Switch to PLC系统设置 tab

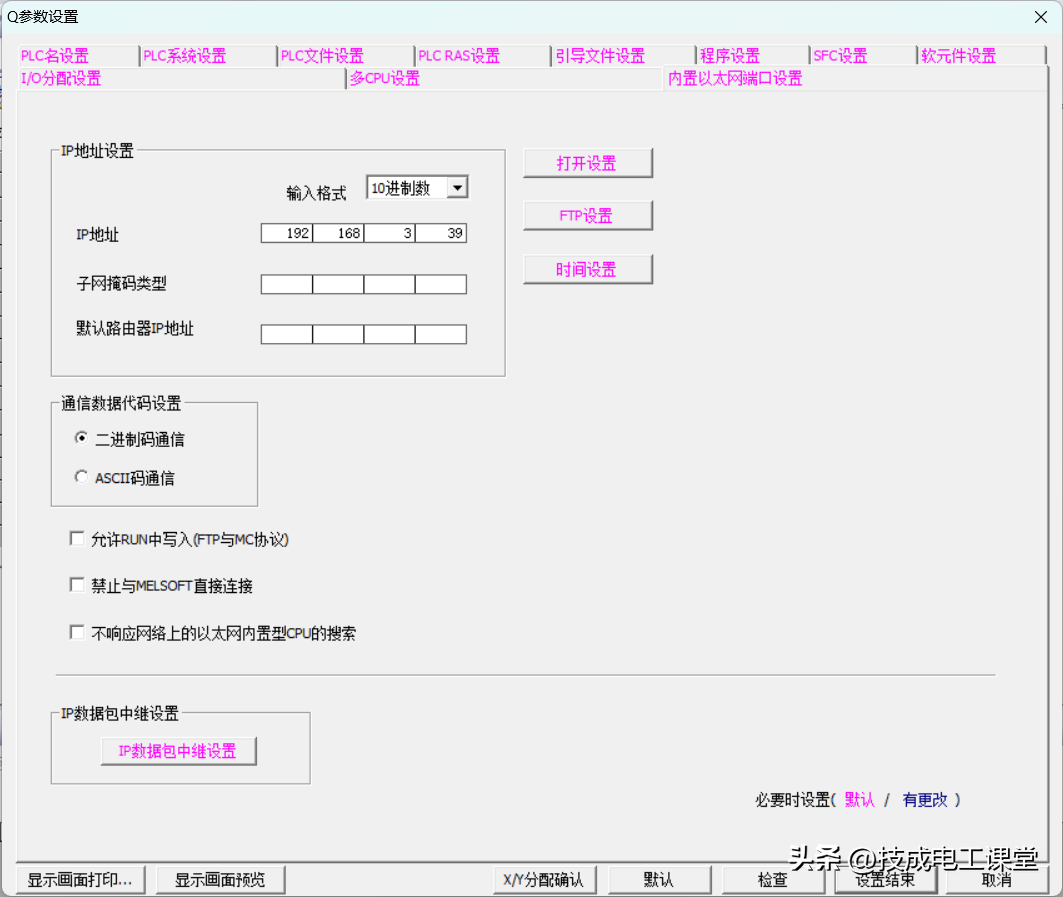pyautogui.click(x=185, y=56)
